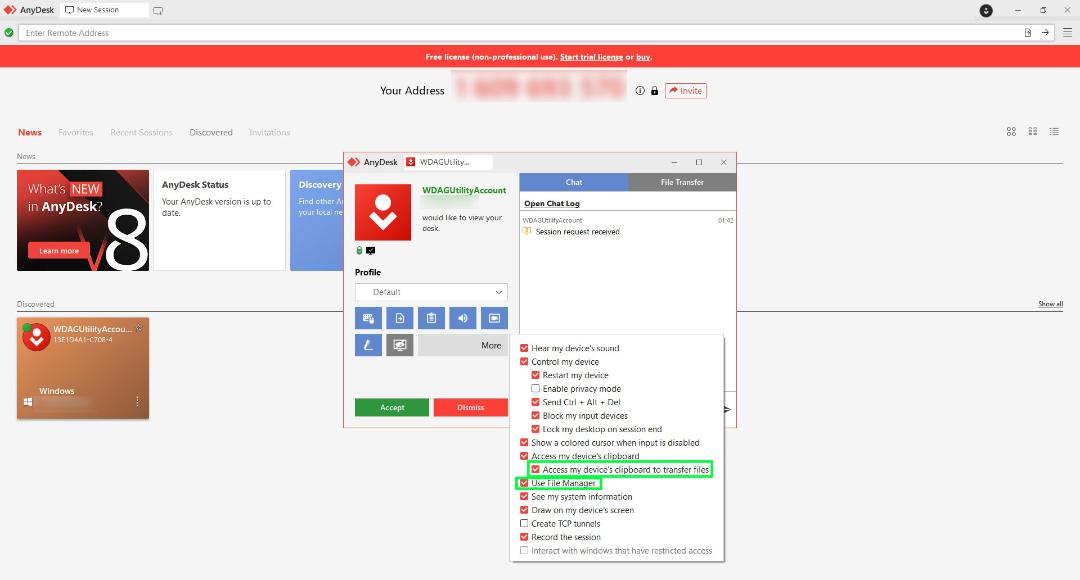Open the AnyDesk Status news card
Screen dimensions: 1080x580
pos(219,220)
